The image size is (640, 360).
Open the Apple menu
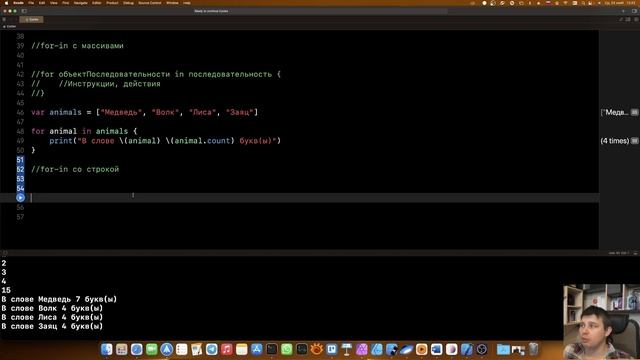pos(6,3)
